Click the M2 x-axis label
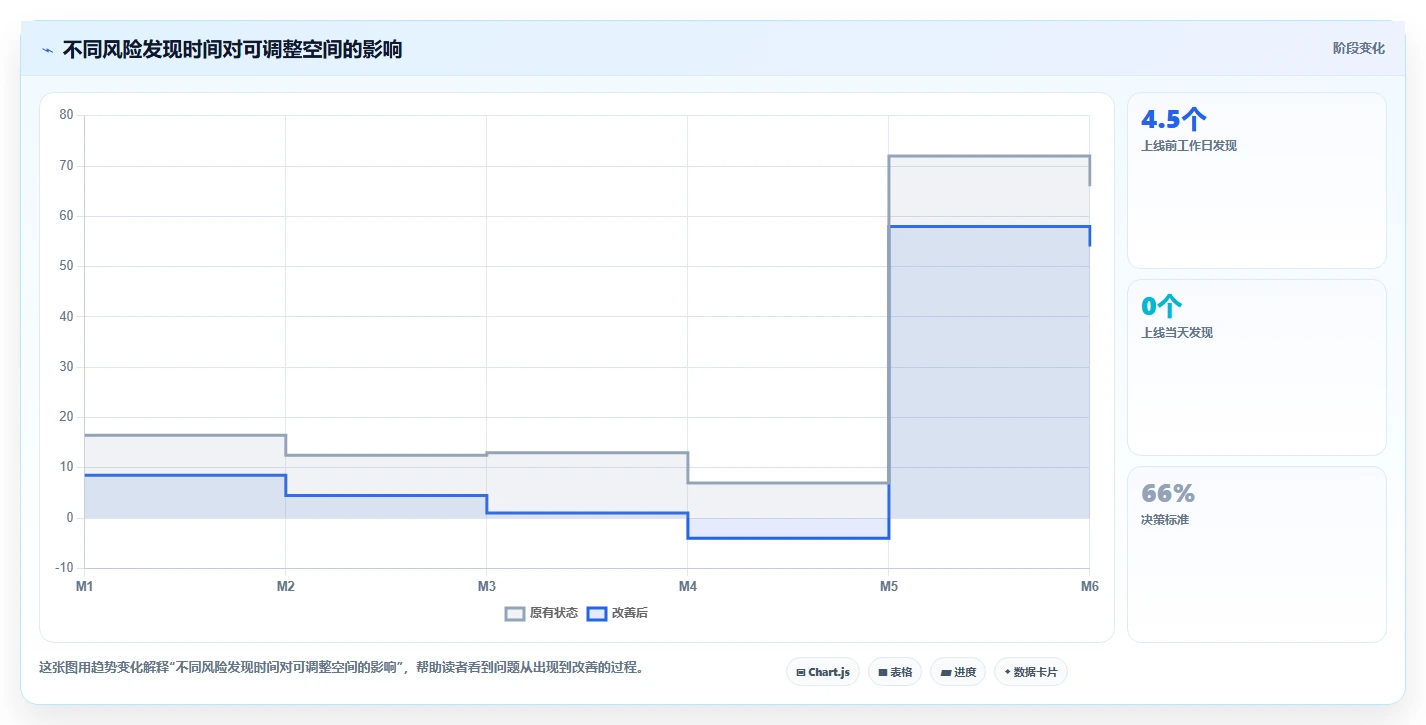Viewport: 1426px width, 725px height. tap(286, 586)
